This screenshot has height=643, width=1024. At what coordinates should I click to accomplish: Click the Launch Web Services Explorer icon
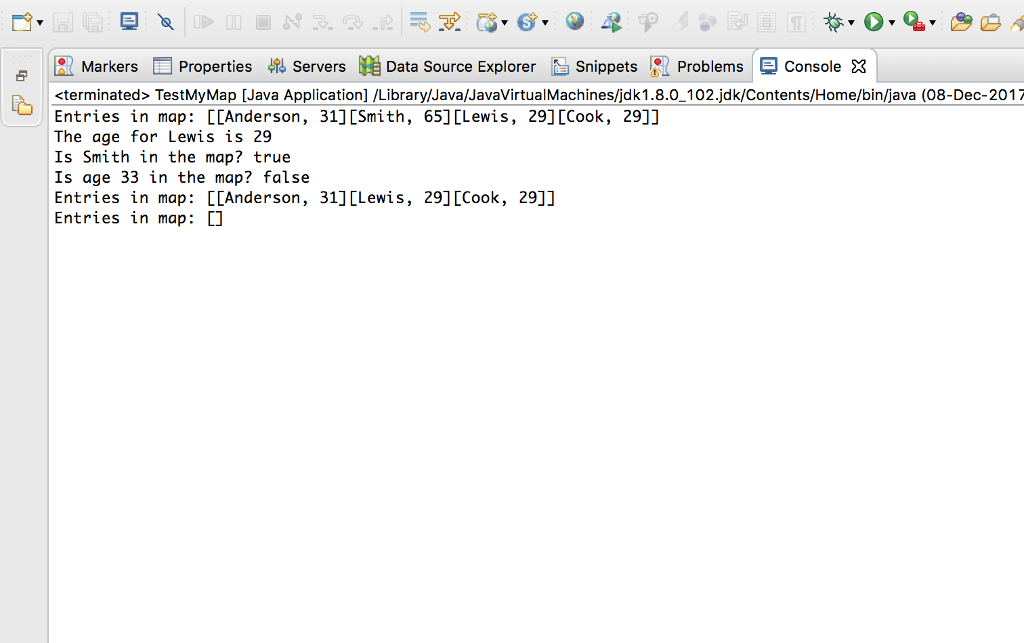(611, 22)
